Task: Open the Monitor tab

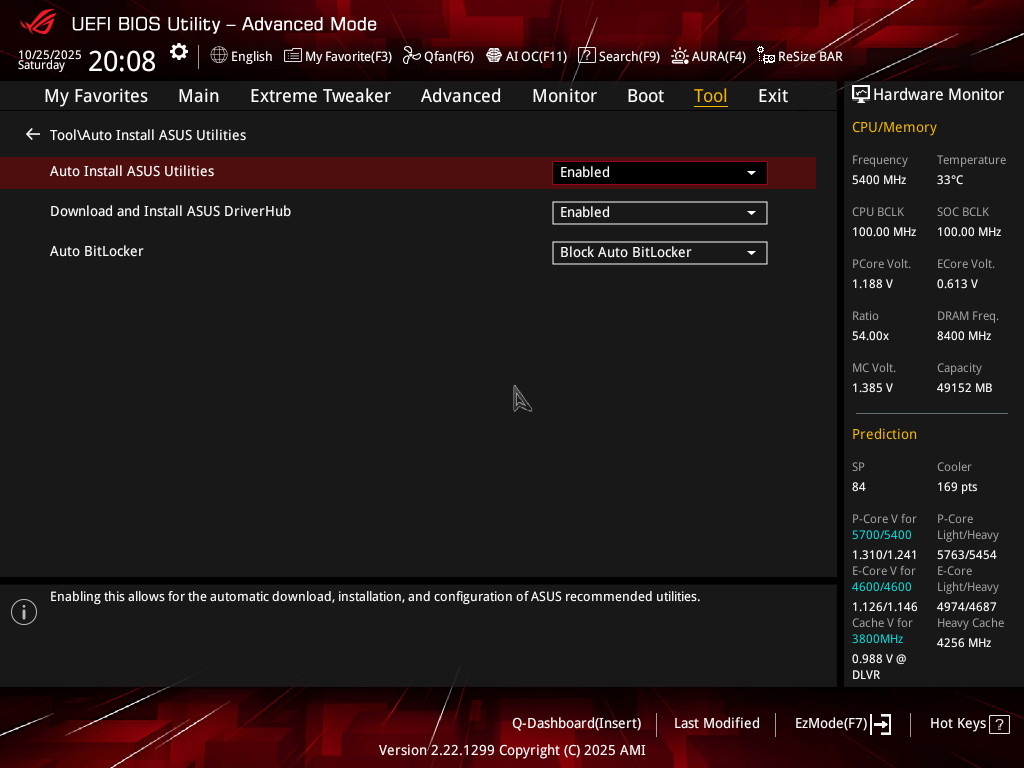Action: [x=564, y=96]
